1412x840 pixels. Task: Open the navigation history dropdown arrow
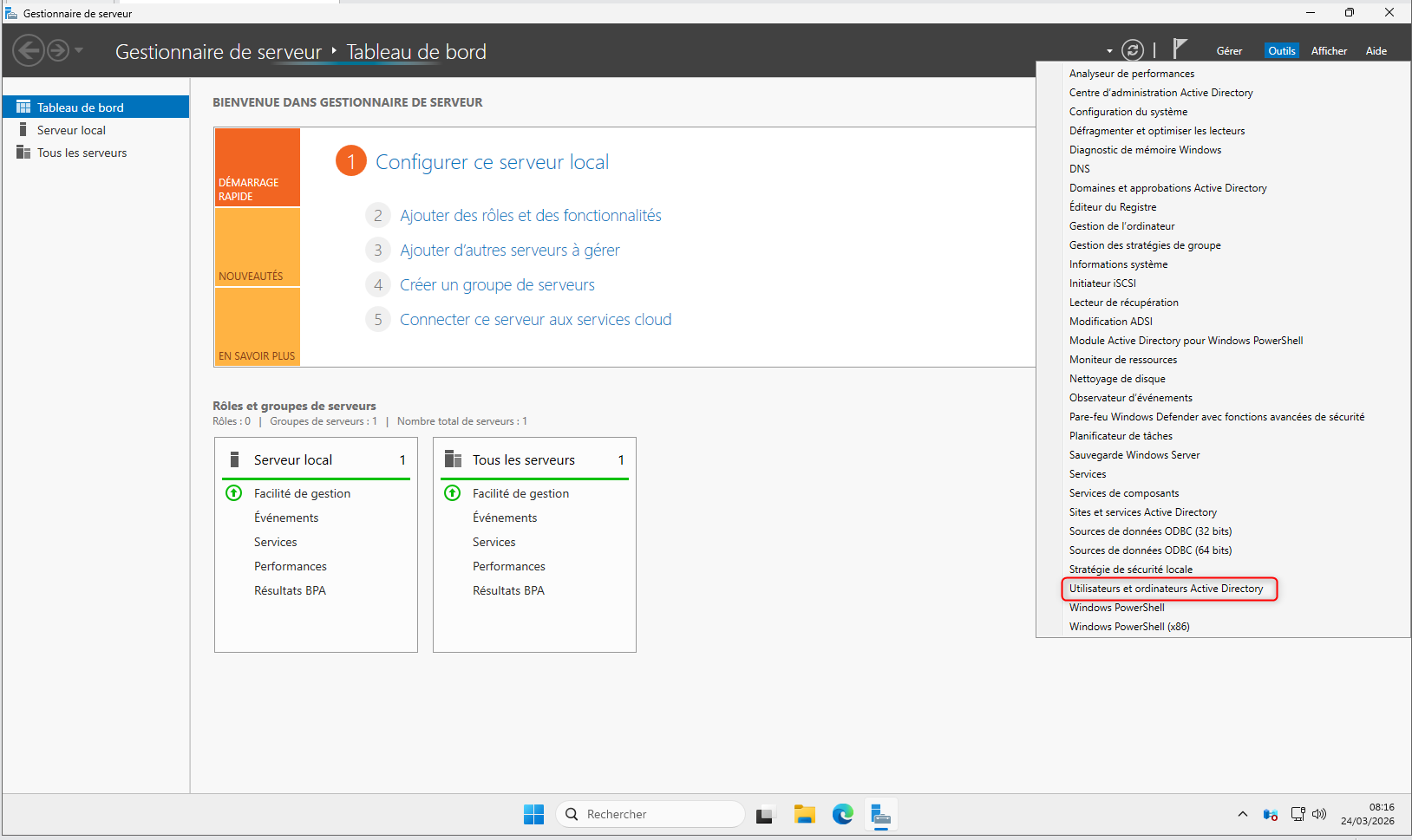point(79,50)
